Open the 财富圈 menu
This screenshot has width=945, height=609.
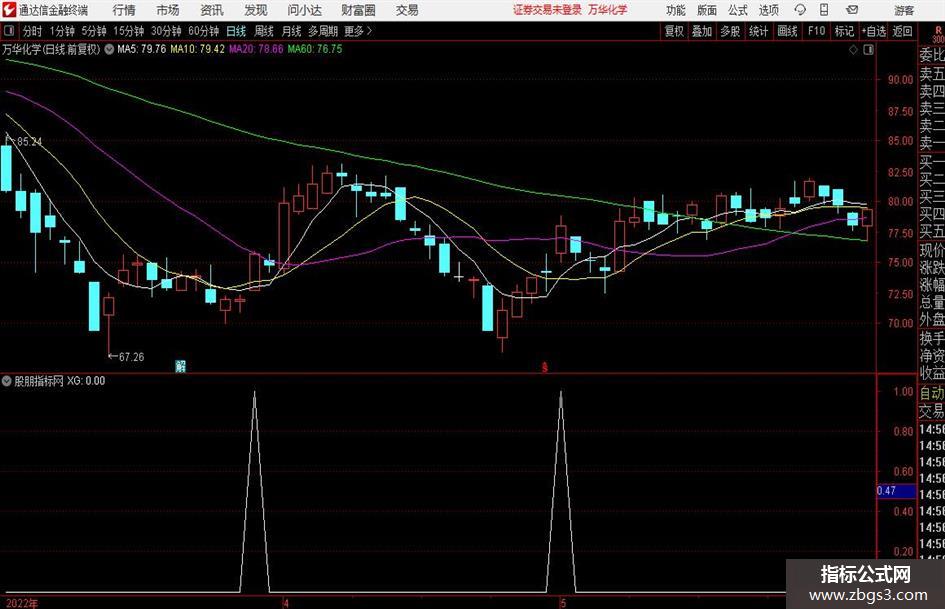(359, 10)
